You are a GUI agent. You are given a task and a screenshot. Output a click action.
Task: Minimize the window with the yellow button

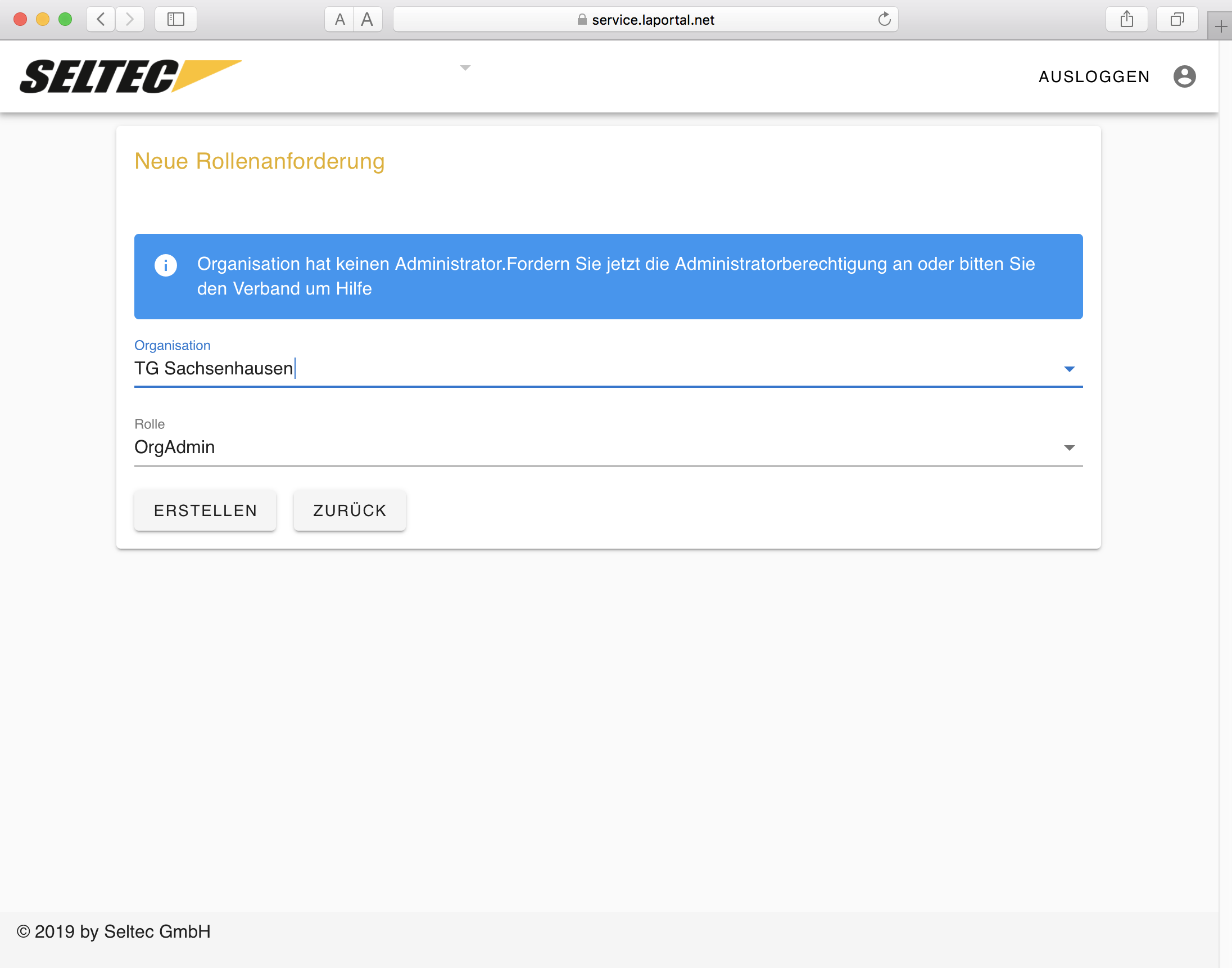click(x=43, y=19)
